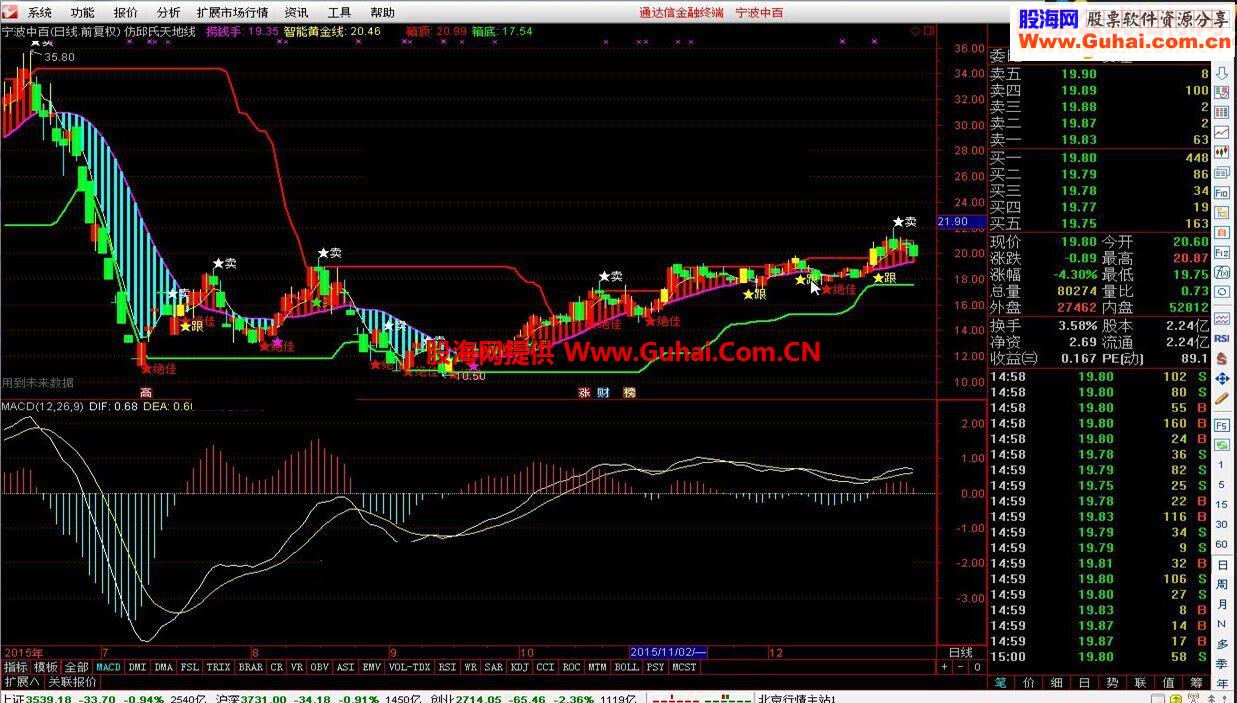Viewport: 1237px width, 703px height.
Task: Switch to quarterly (季) period
Action: [1222, 664]
